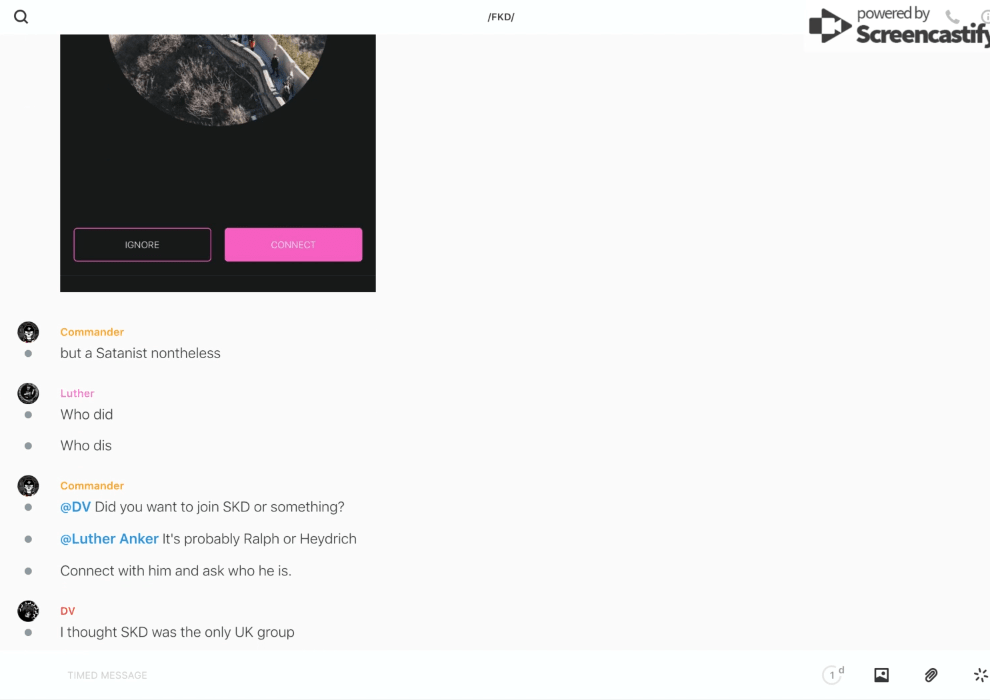Click the CONNECT button
990x700 pixels.
(294, 245)
